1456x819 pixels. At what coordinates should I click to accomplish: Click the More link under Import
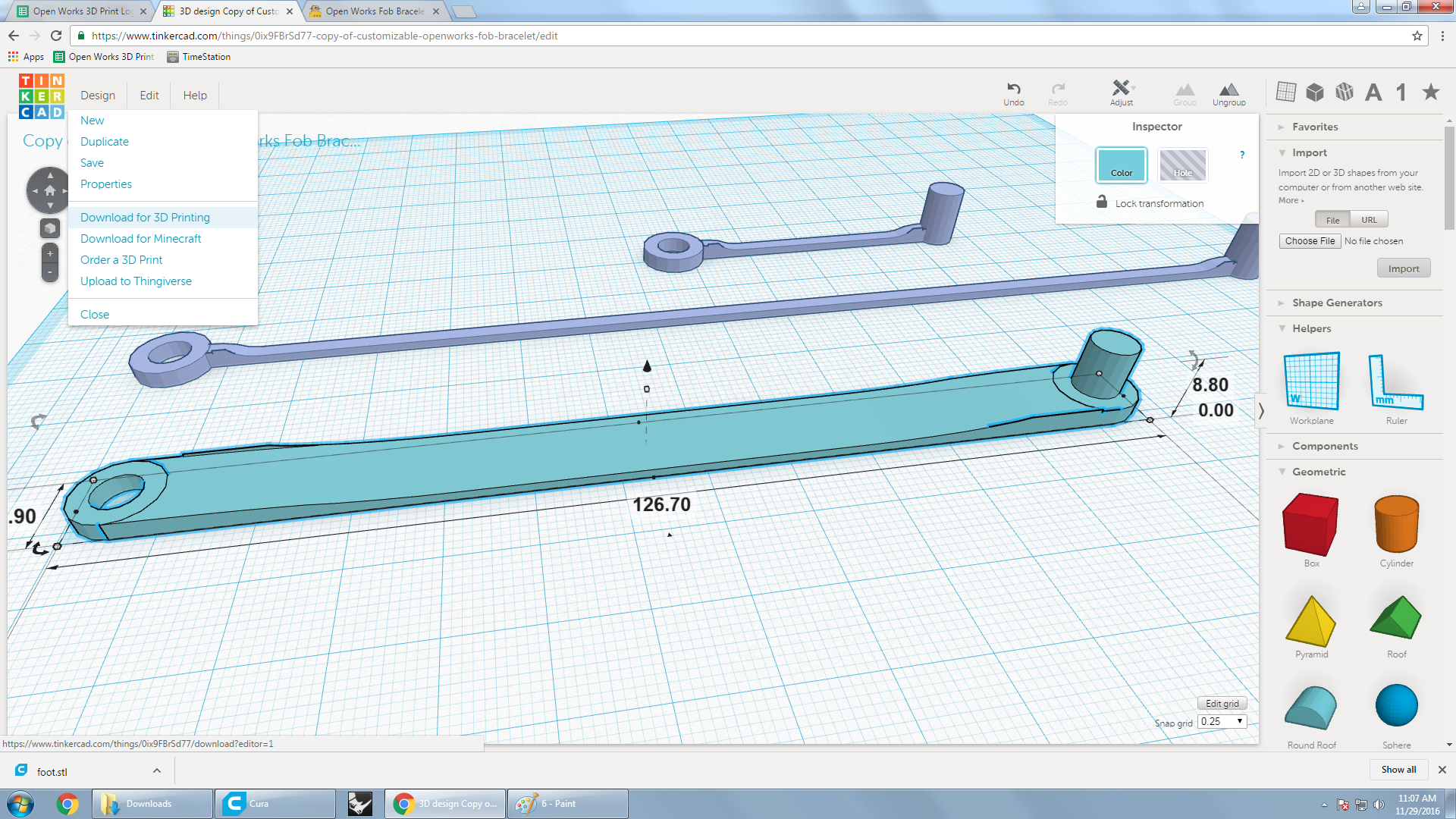1291,201
